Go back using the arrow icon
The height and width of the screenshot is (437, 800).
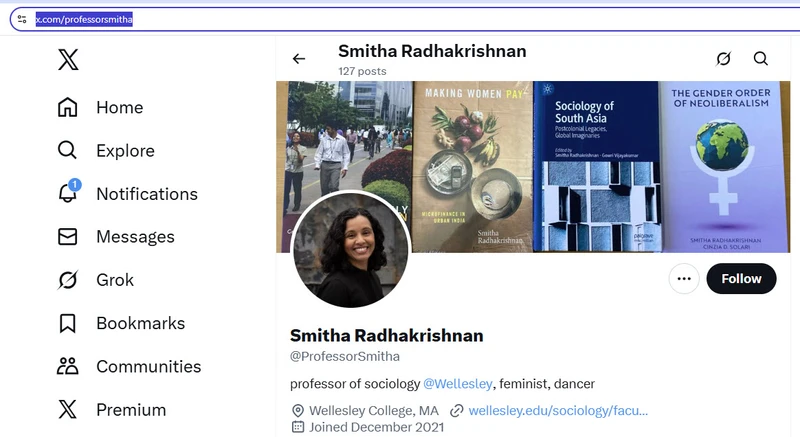[x=299, y=59]
